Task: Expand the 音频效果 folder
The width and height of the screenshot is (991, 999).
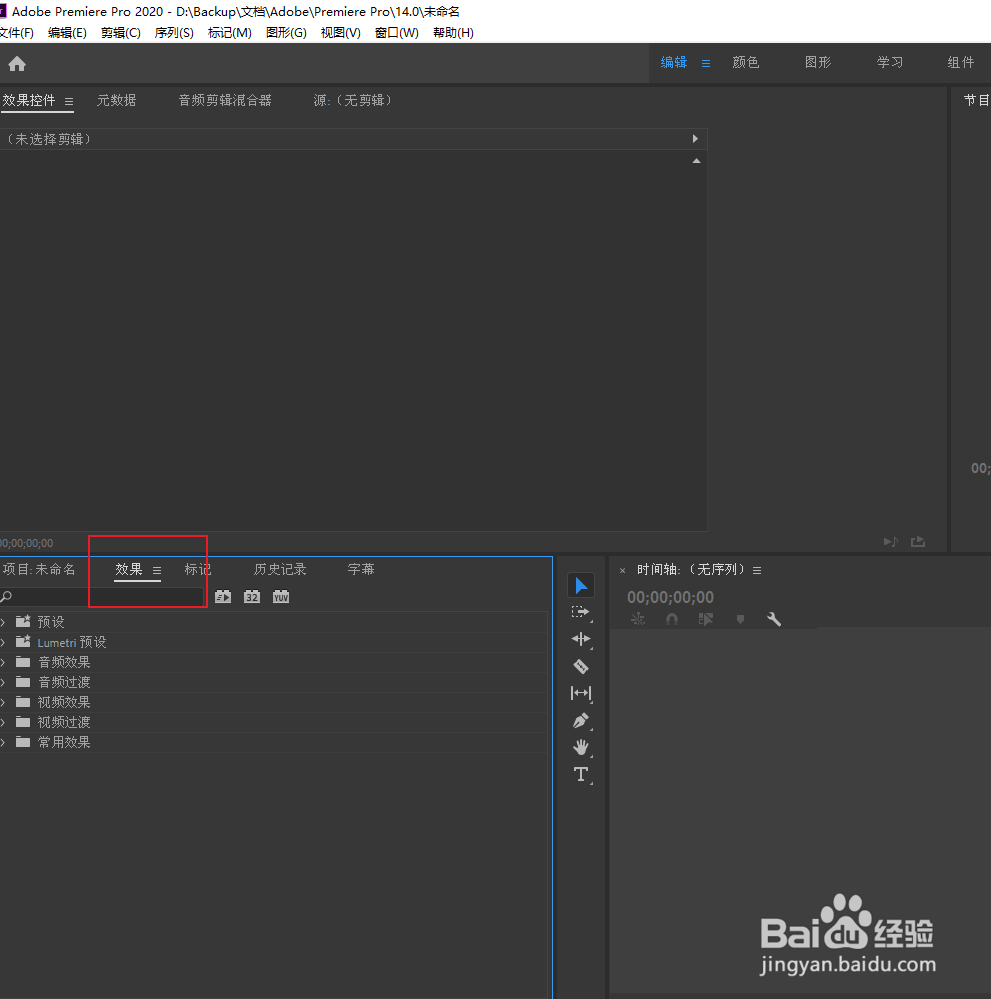Action: (3, 663)
